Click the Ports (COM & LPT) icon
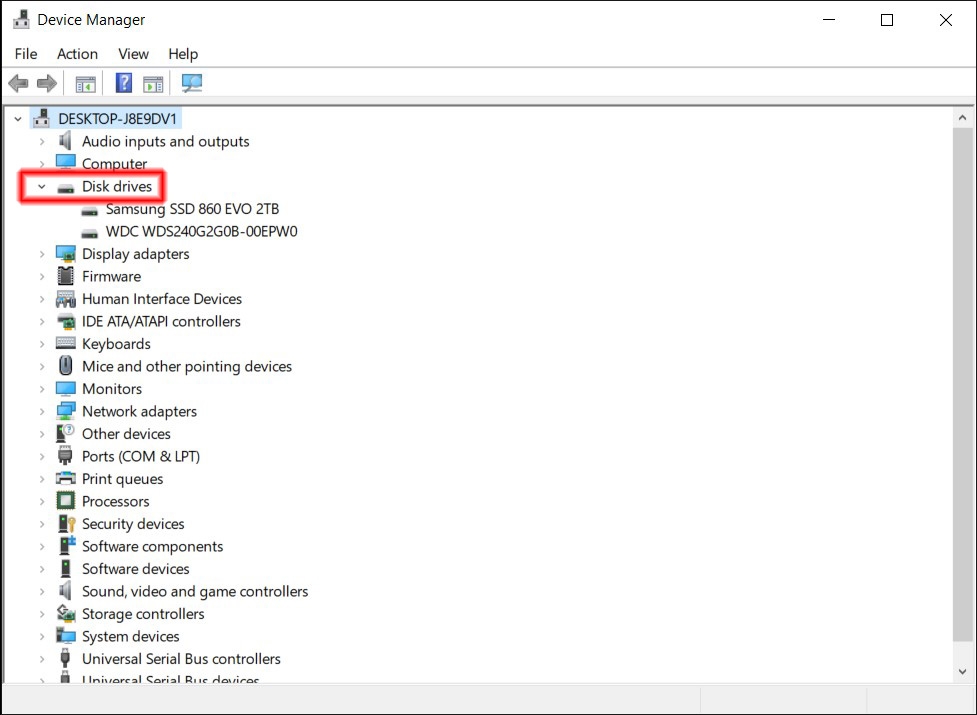The height and width of the screenshot is (715, 977). tap(65, 456)
